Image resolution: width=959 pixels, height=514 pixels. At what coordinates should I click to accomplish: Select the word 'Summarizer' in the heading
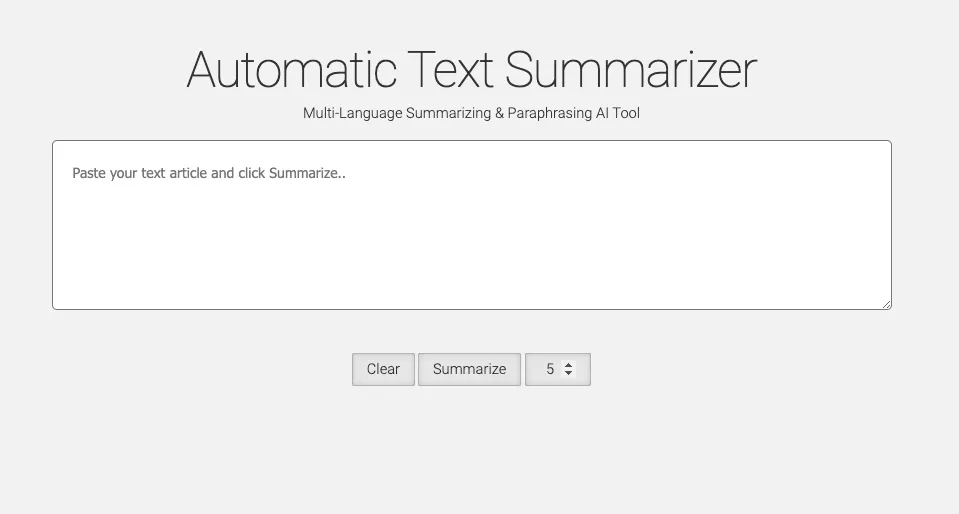click(630, 70)
